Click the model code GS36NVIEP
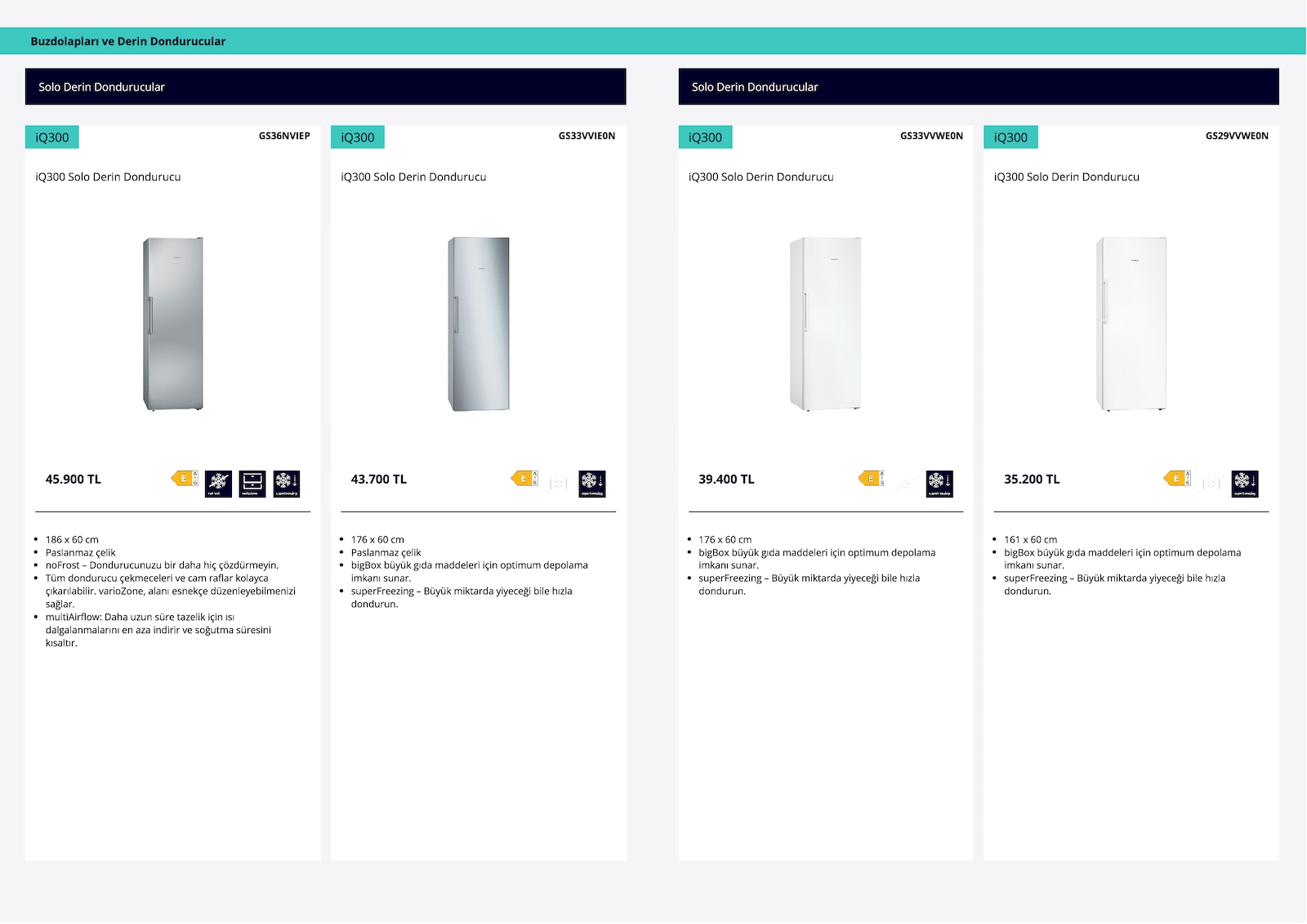Image resolution: width=1307 pixels, height=924 pixels. 284,136
